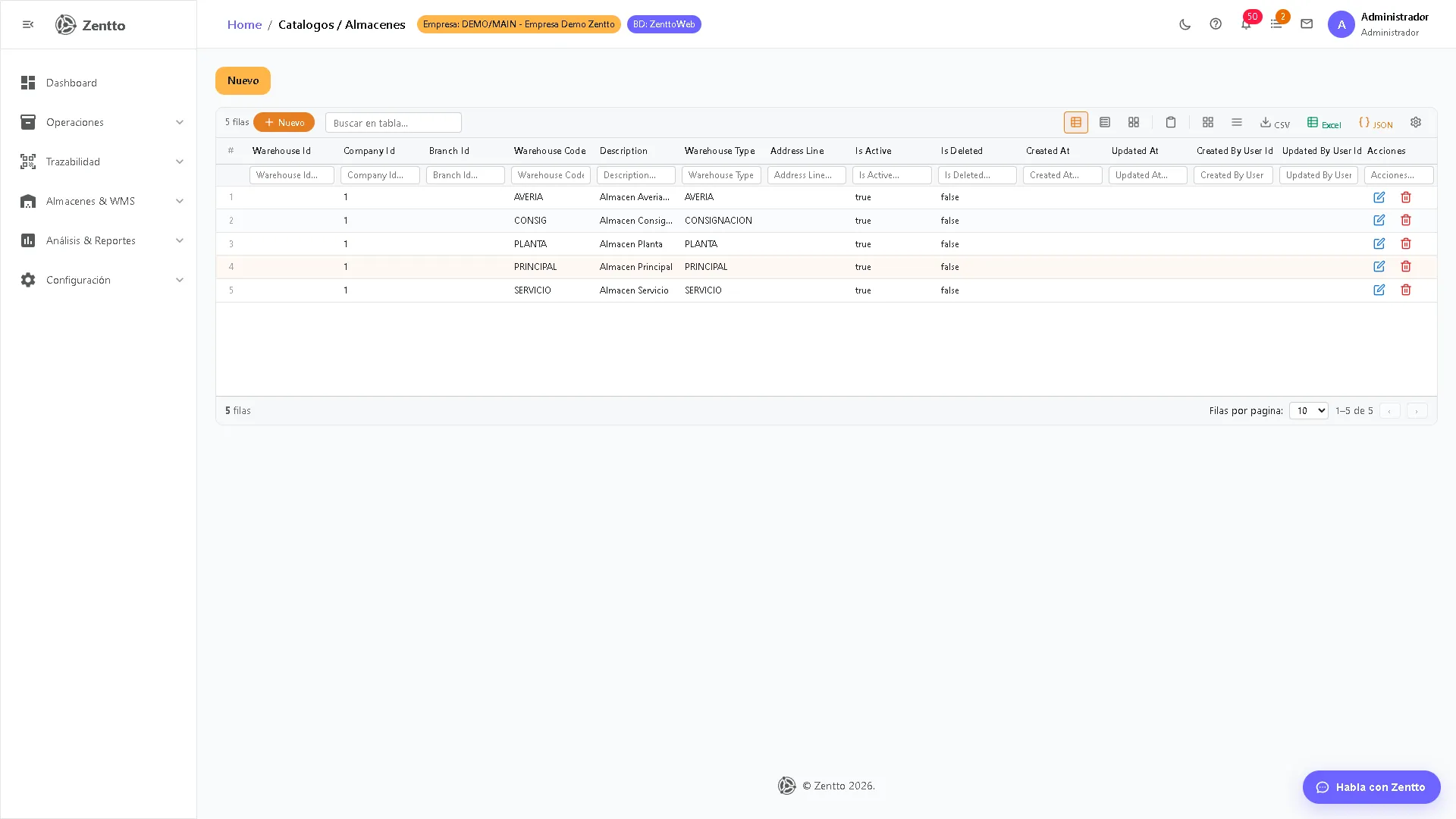This screenshot has height=819, width=1456.
Task: Click the clipboard icon in table toolbar
Action: (x=1171, y=122)
